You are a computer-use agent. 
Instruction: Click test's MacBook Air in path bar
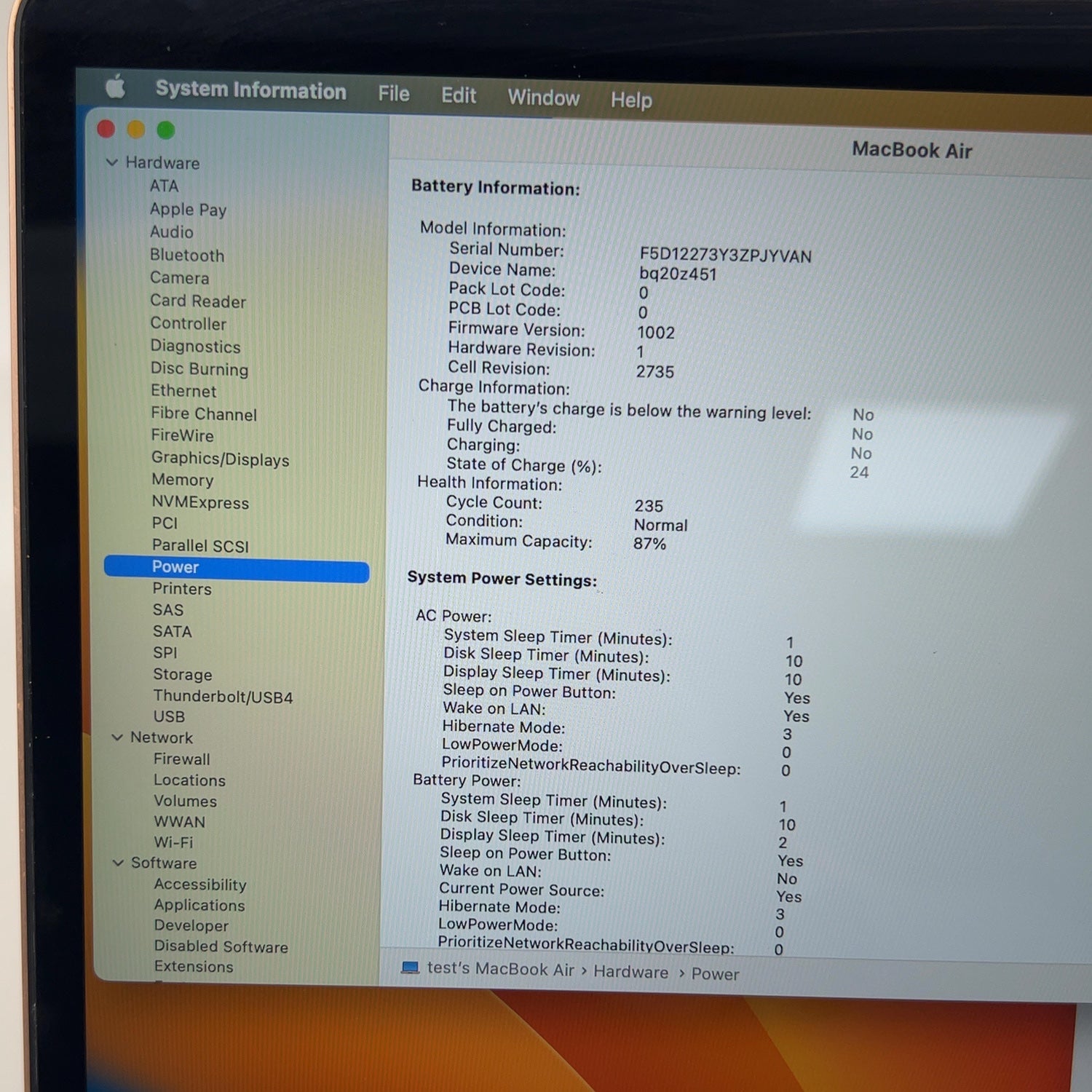[501, 969]
